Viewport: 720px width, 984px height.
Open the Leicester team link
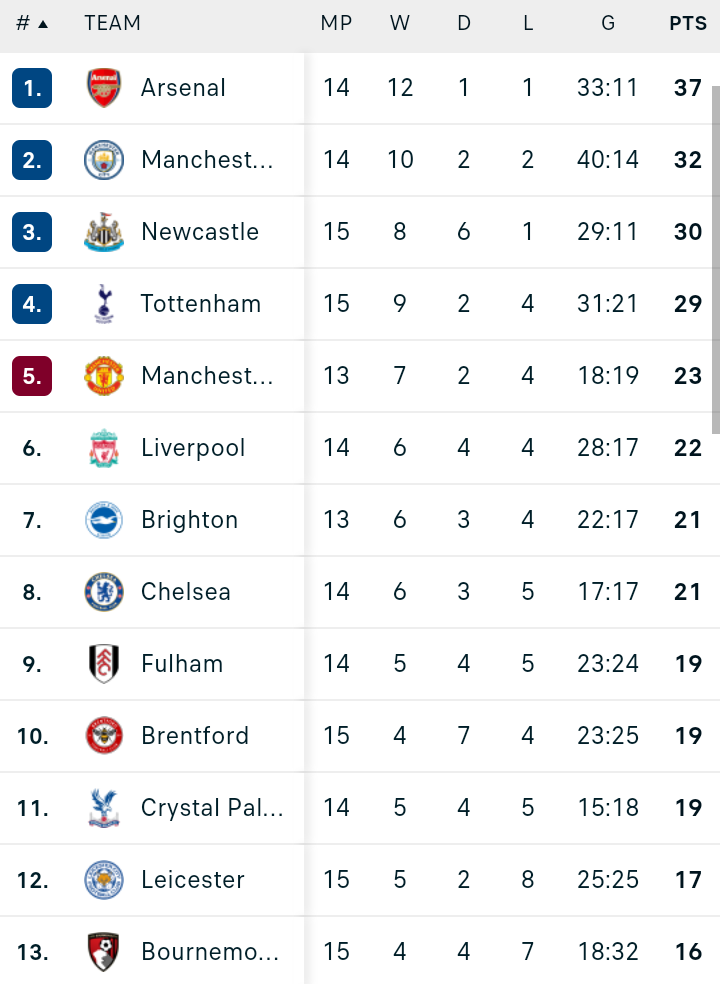193,880
